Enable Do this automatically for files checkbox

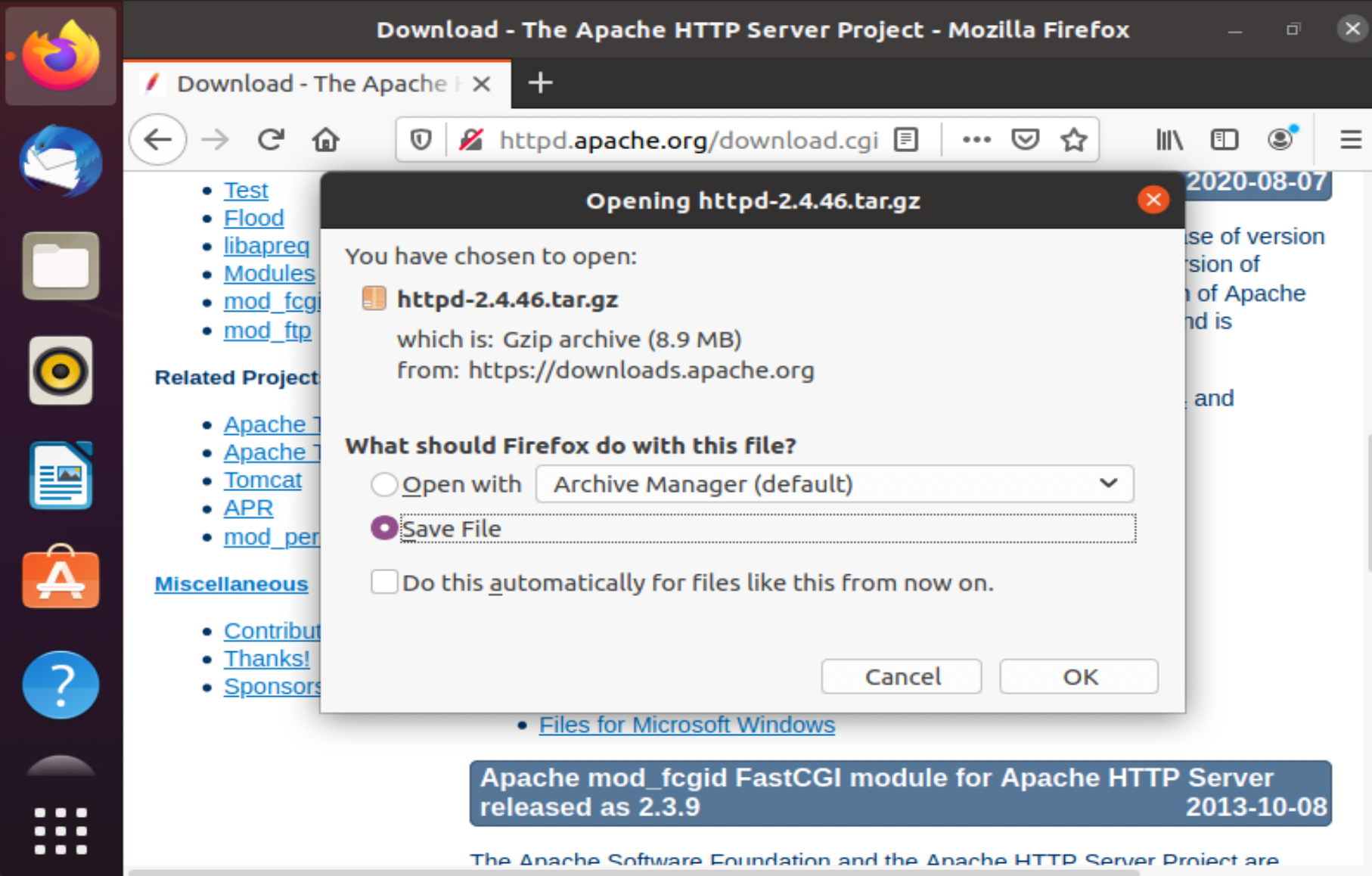pyautogui.click(x=384, y=582)
